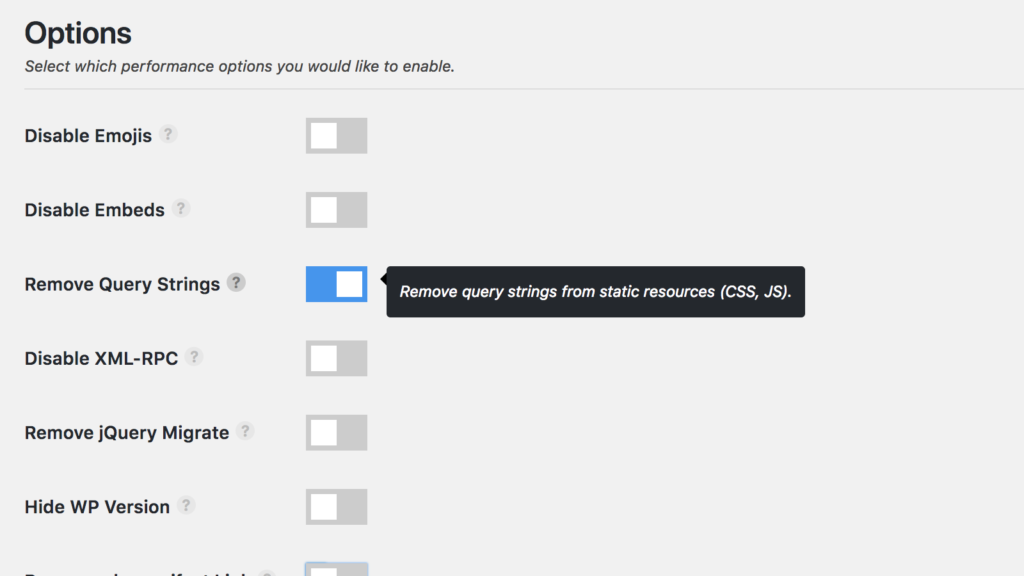Show help for Disable XML-RPC
The width and height of the screenshot is (1024, 576).
(194, 356)
